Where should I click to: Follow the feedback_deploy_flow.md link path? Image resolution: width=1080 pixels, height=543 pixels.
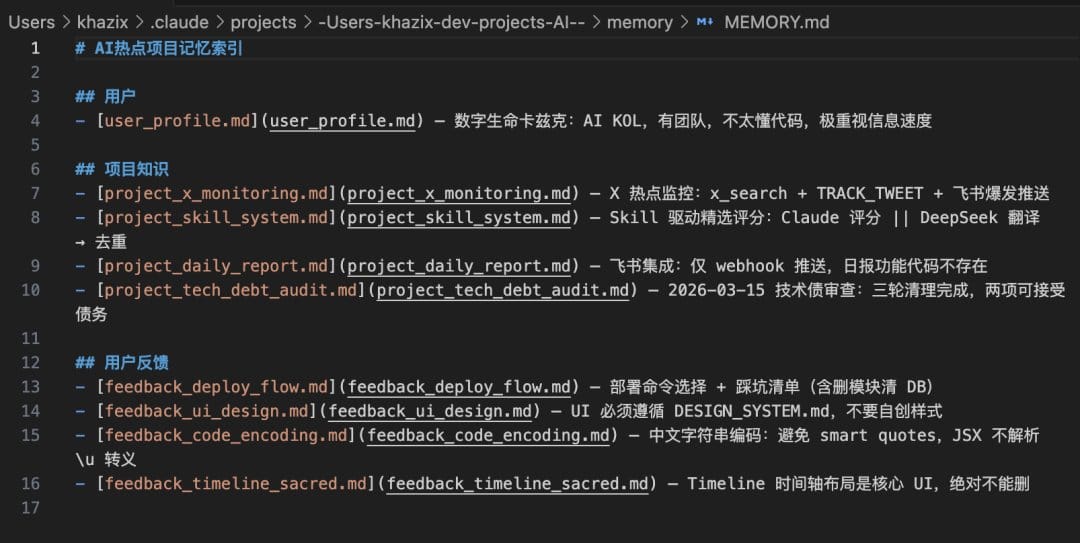(x=459, y=387)
